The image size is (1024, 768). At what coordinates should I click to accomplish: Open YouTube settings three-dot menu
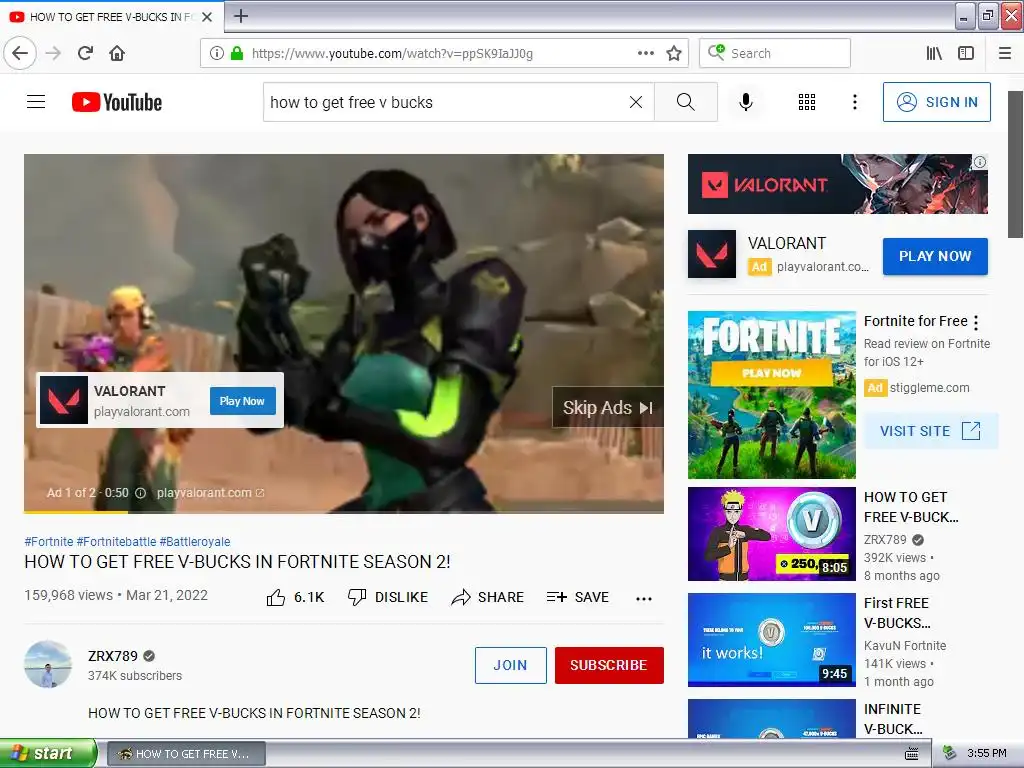[855, 102]
